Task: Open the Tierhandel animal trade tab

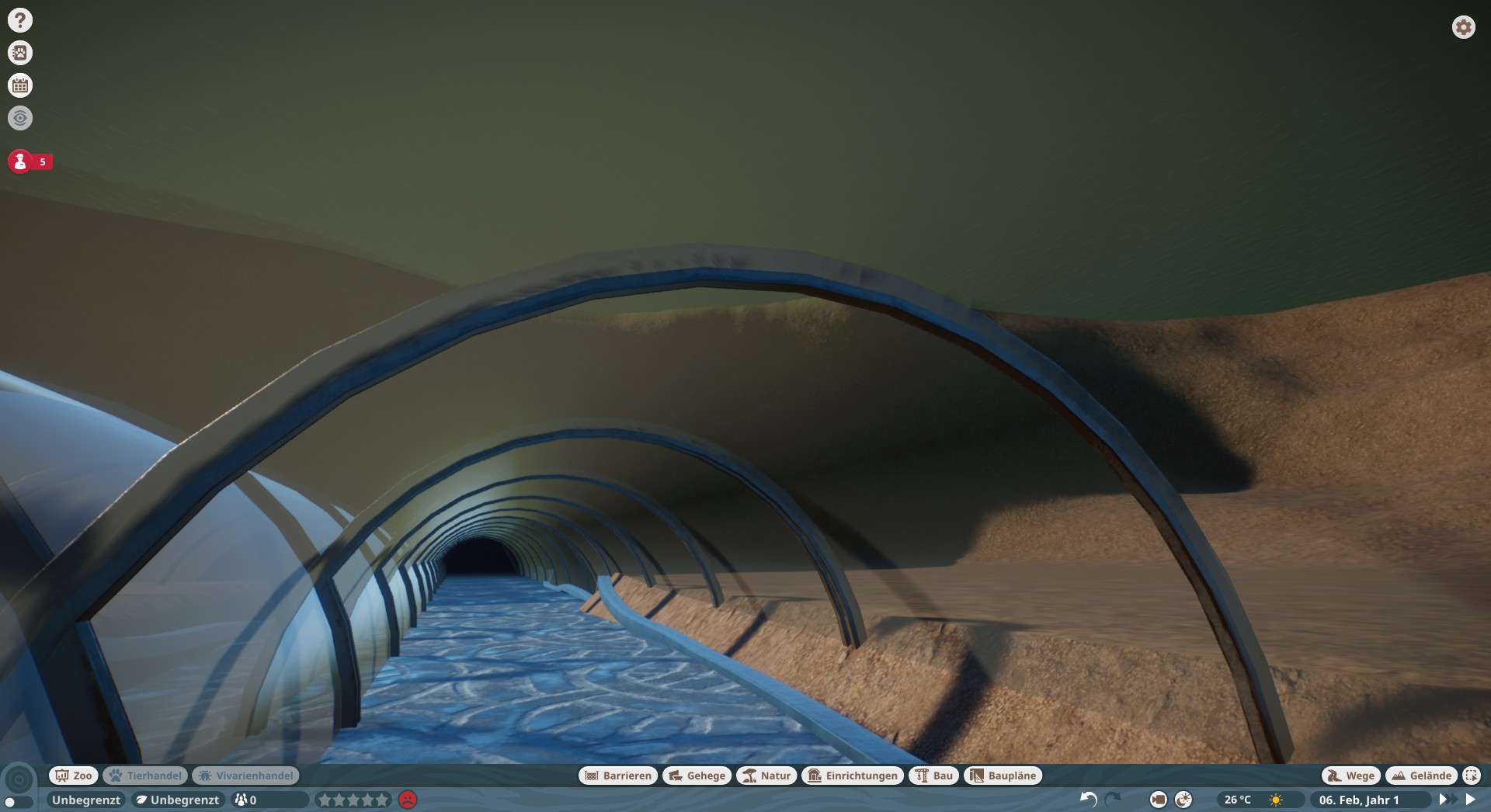Action: [x=145, y=776]
